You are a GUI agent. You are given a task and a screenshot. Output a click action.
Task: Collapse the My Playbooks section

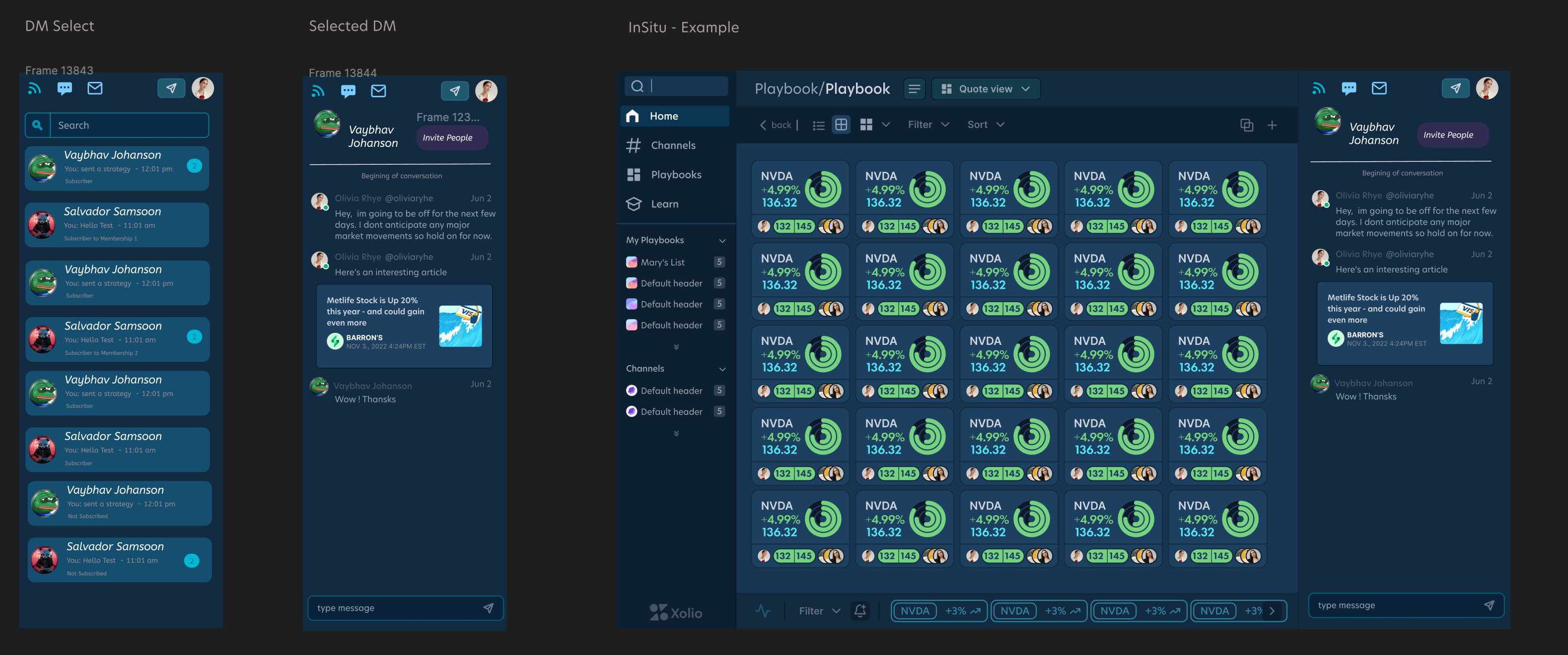point(722,241)
